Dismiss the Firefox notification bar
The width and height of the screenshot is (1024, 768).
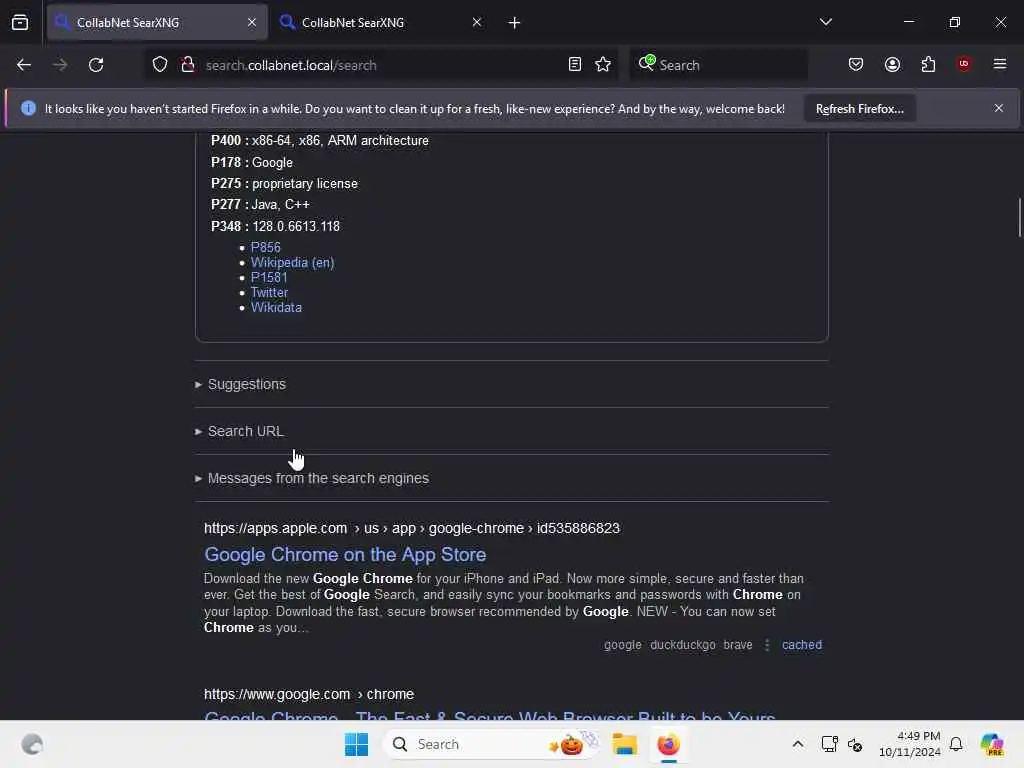[999, 108]
